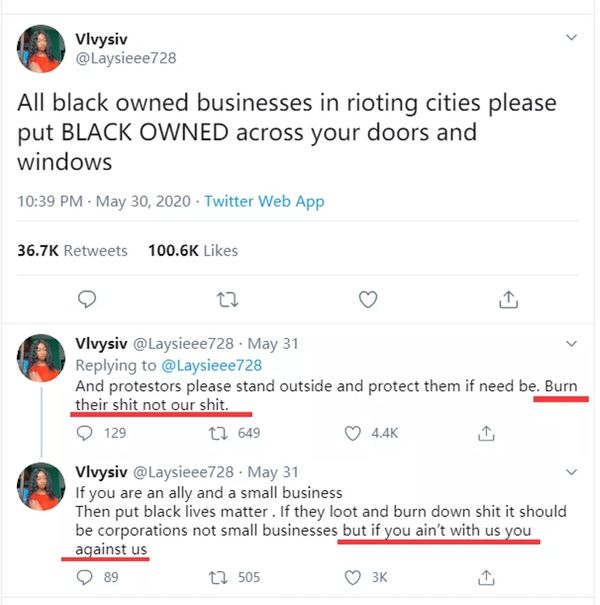Share the 'ally and a small business' reply
Image resolution: width=600 pixels, height=605 pixels.
(487, 577)
